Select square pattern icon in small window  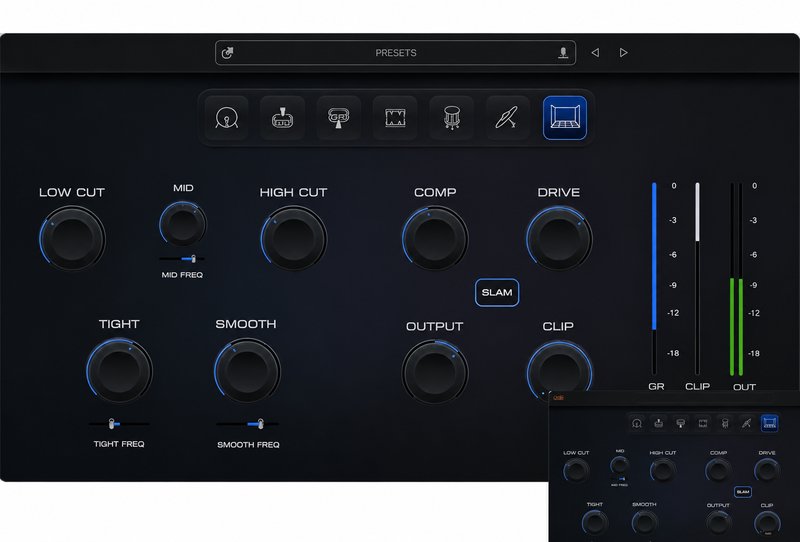click(x=703, y=423)
